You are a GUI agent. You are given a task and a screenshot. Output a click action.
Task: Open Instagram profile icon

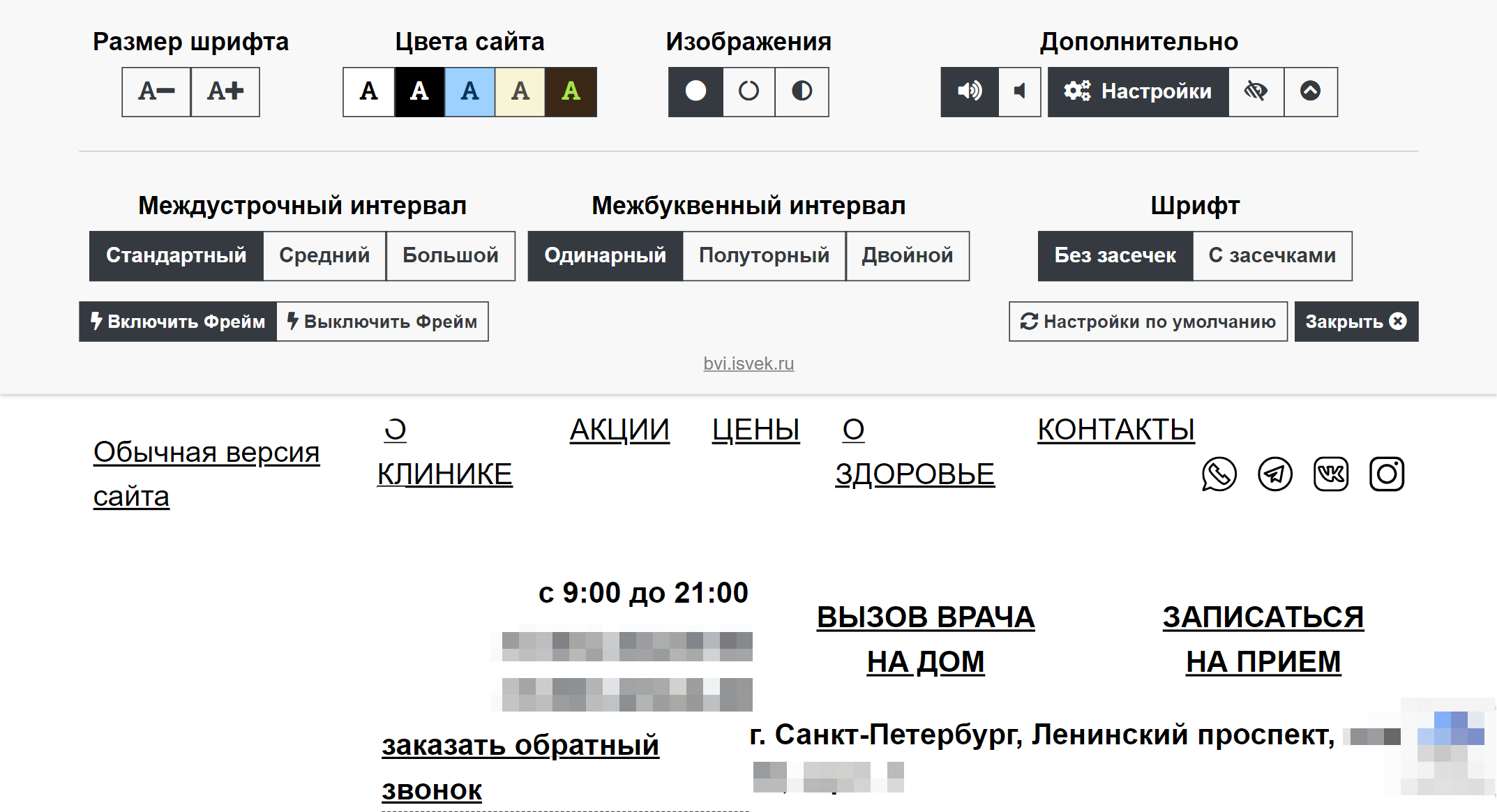[x=1386, y=474]
